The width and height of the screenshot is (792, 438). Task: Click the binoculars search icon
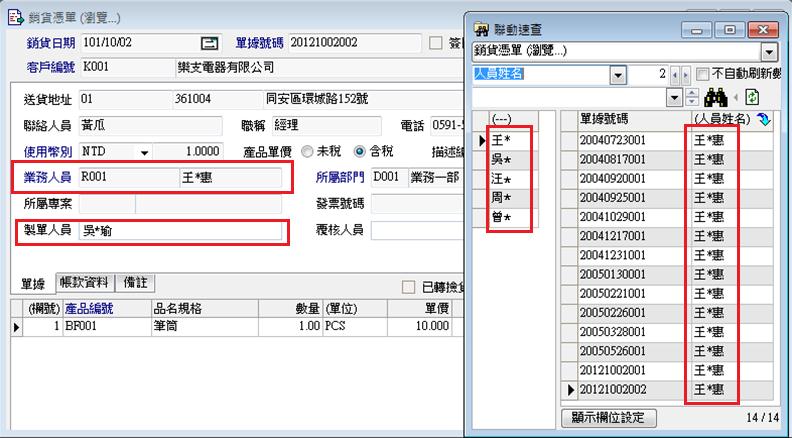click(716, 97)
